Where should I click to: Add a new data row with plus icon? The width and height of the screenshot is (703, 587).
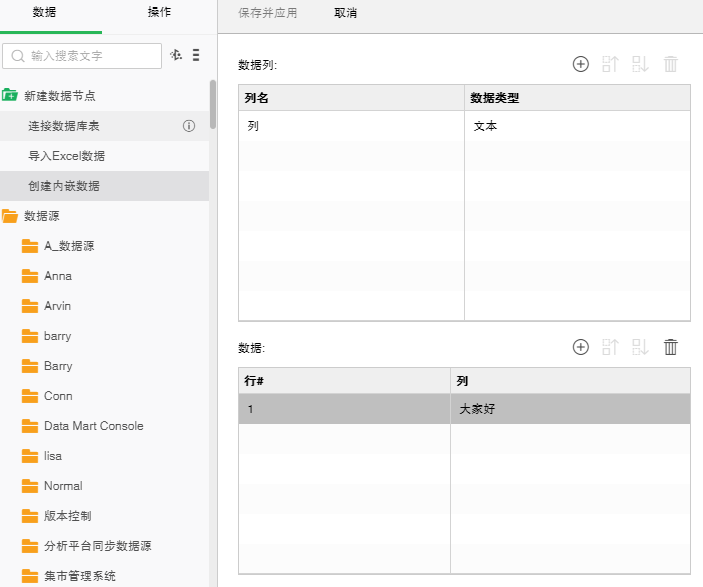point(580,347)
